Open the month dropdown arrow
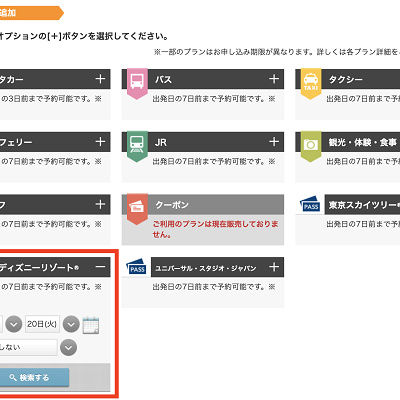 14,324
